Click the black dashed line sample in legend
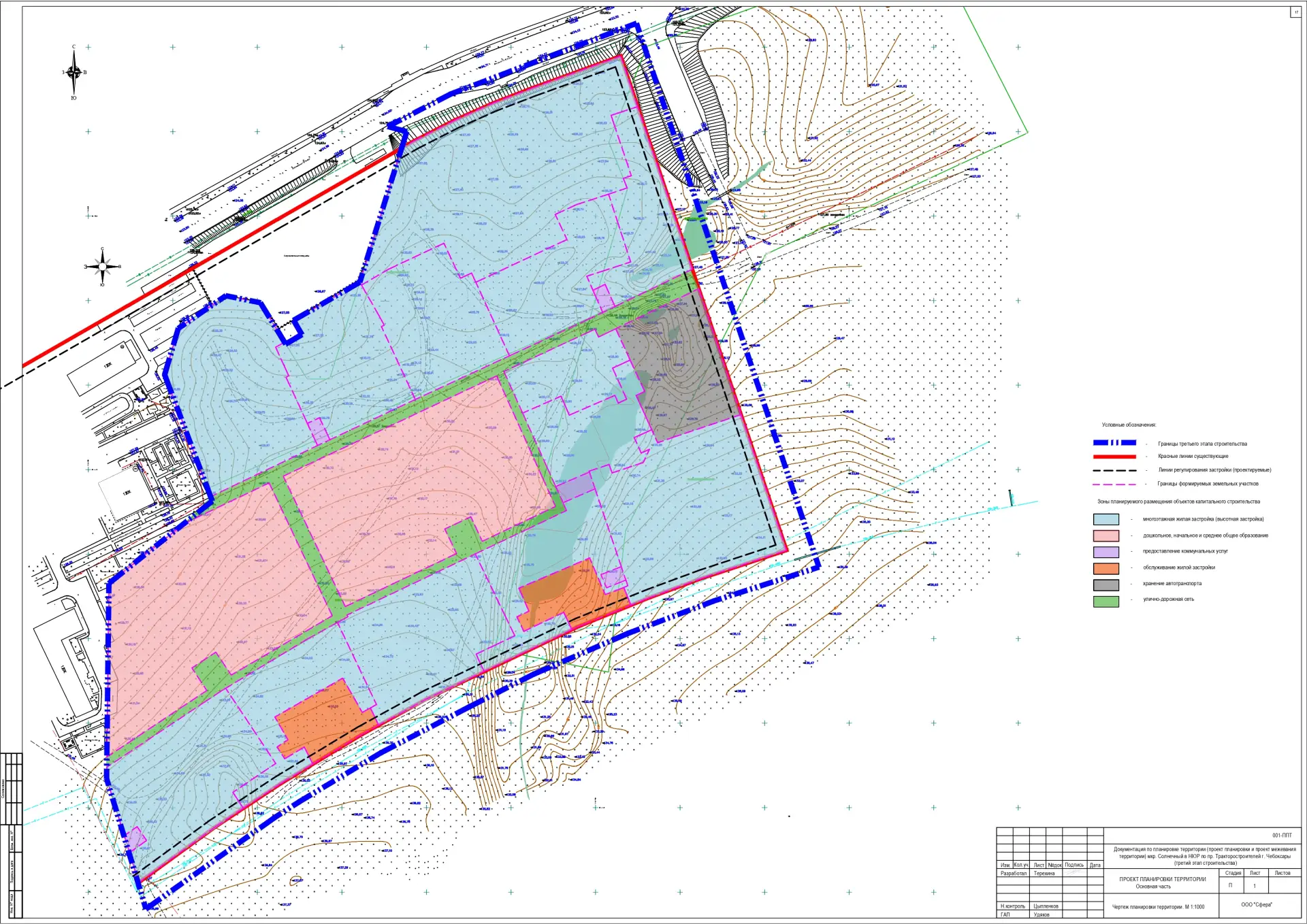 pyautogui.click(x=1114, y=470)
